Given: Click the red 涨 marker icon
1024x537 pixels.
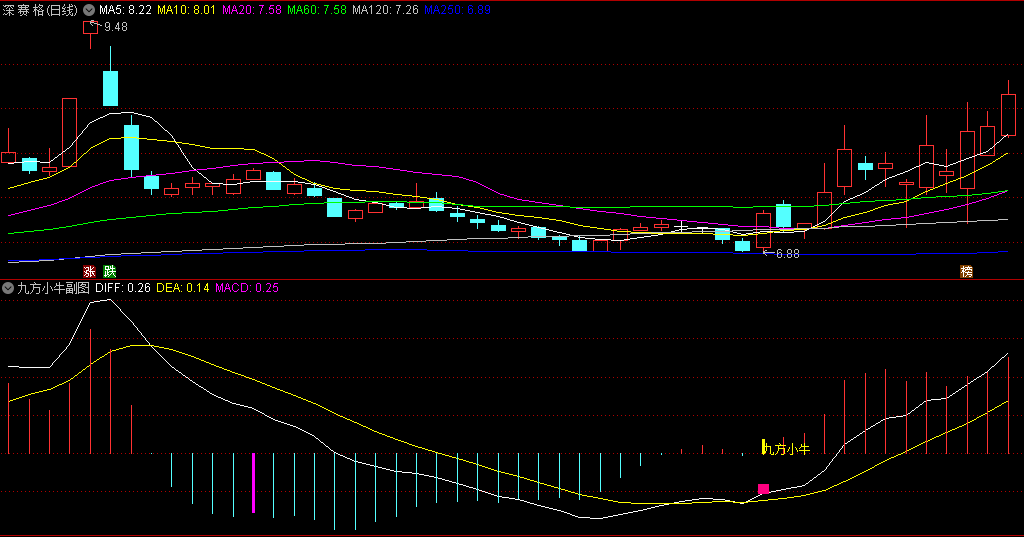Looking at the screenshot, I should 88,271.
